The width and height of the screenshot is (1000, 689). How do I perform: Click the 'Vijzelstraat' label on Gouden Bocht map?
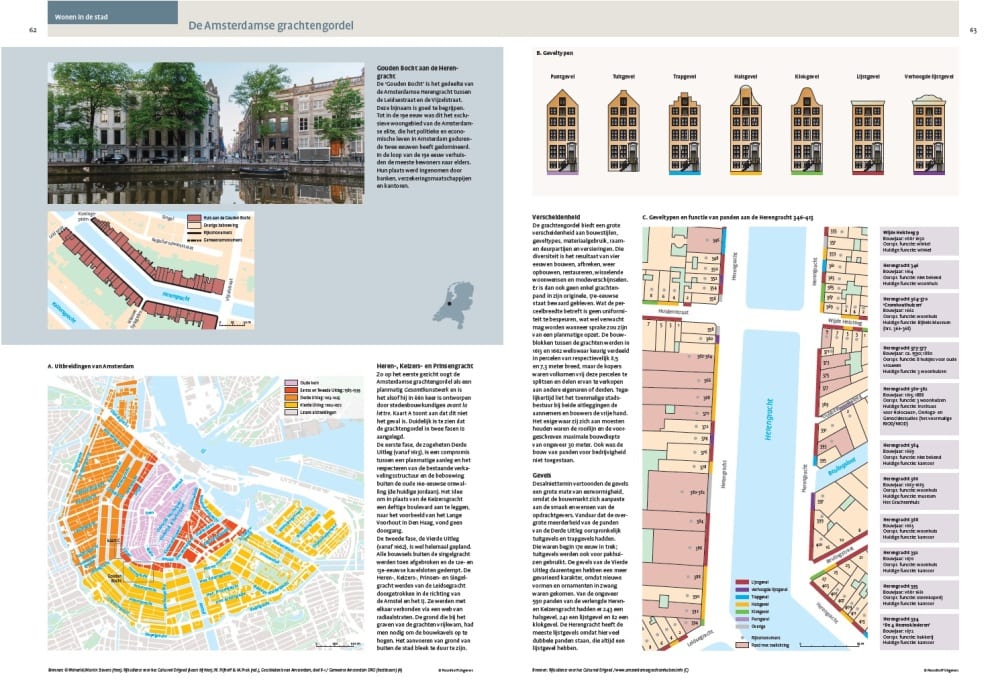click(x=230, y=288)
